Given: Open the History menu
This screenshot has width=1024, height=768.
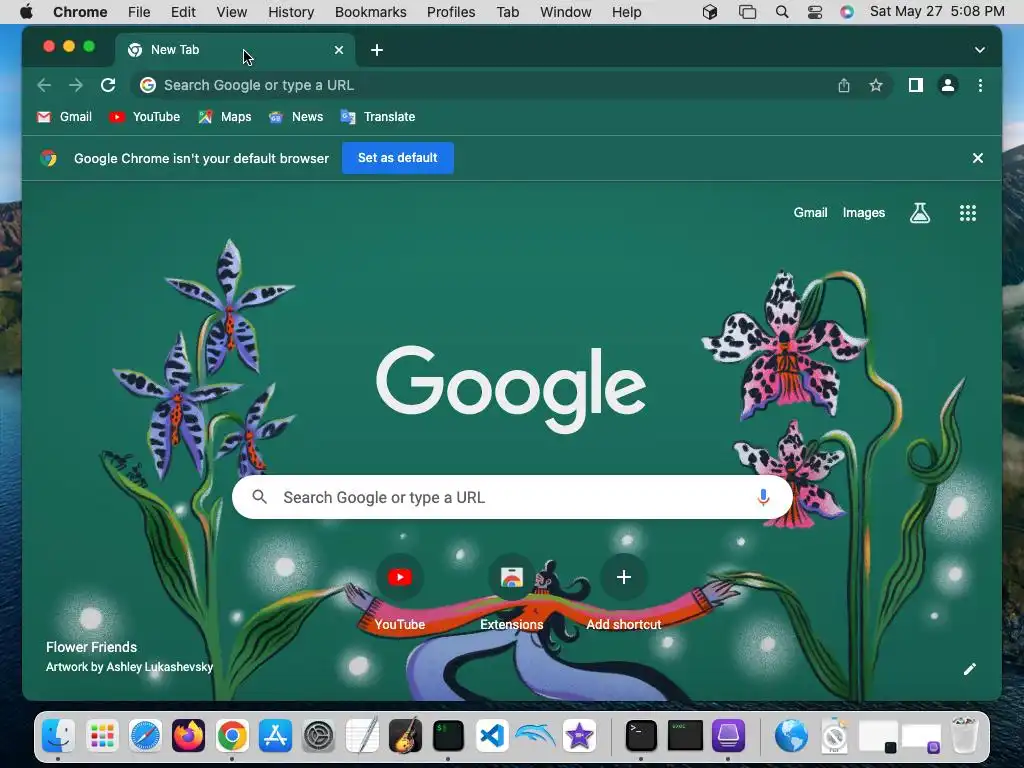Looking at the screenshot, I should point(291,12).
